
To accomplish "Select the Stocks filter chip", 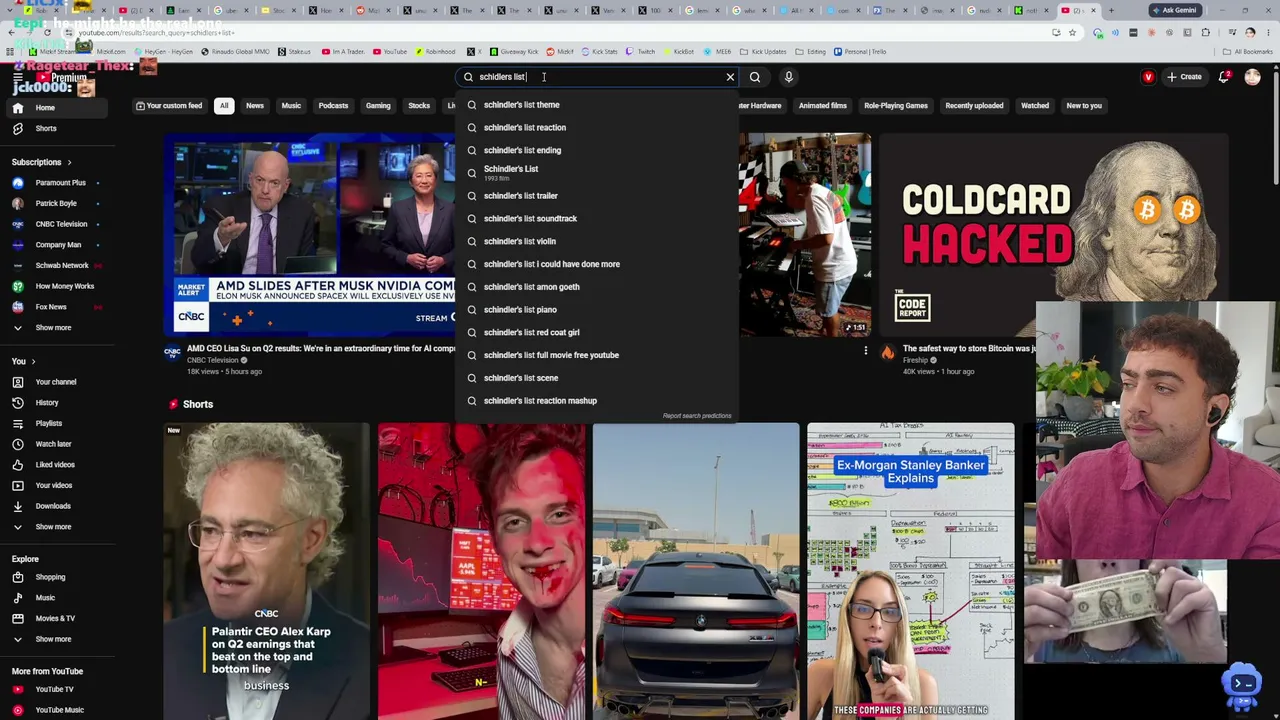I will click(x=419, y=106).
